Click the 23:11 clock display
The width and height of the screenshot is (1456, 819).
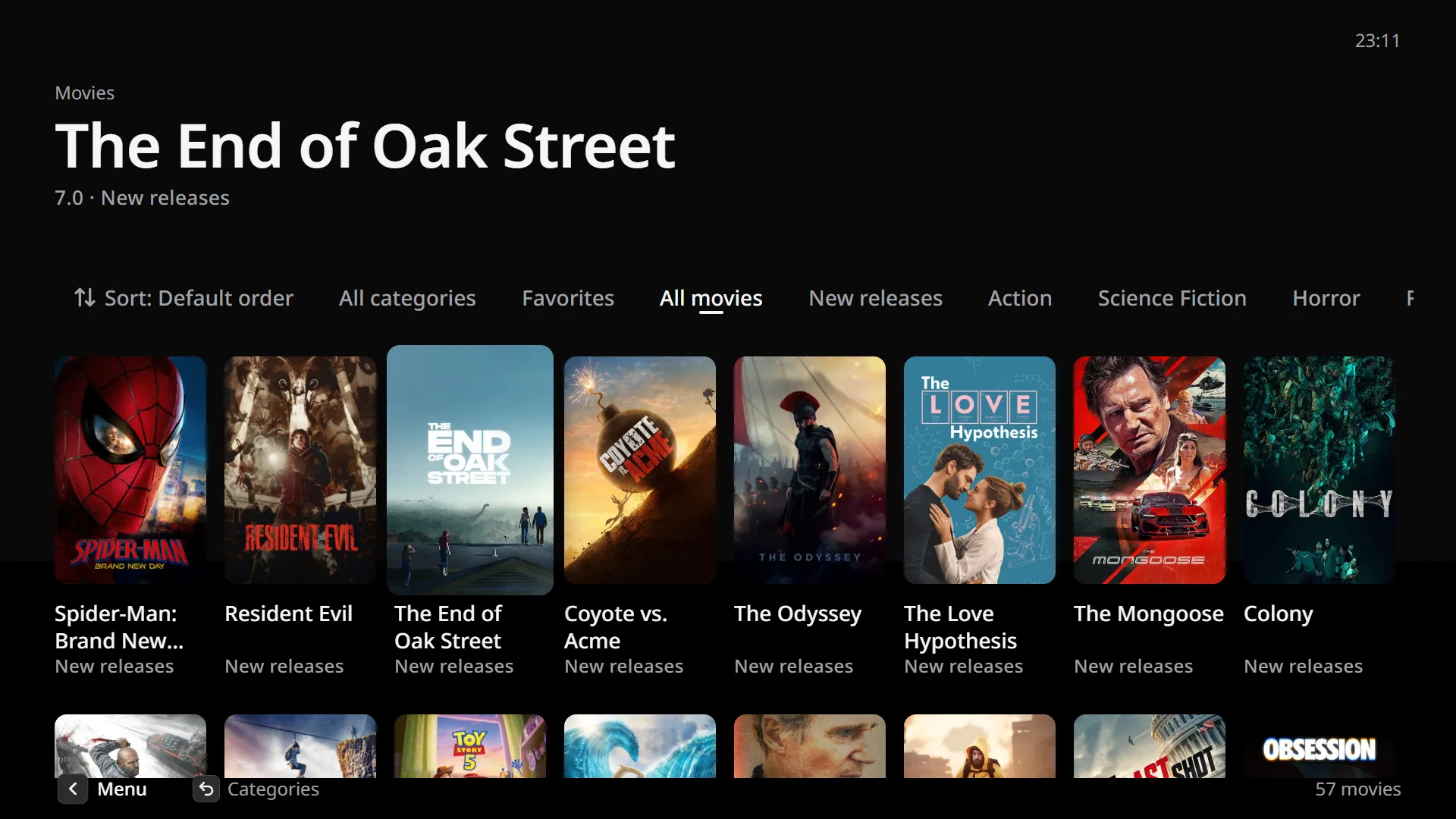coord(1377,40)
